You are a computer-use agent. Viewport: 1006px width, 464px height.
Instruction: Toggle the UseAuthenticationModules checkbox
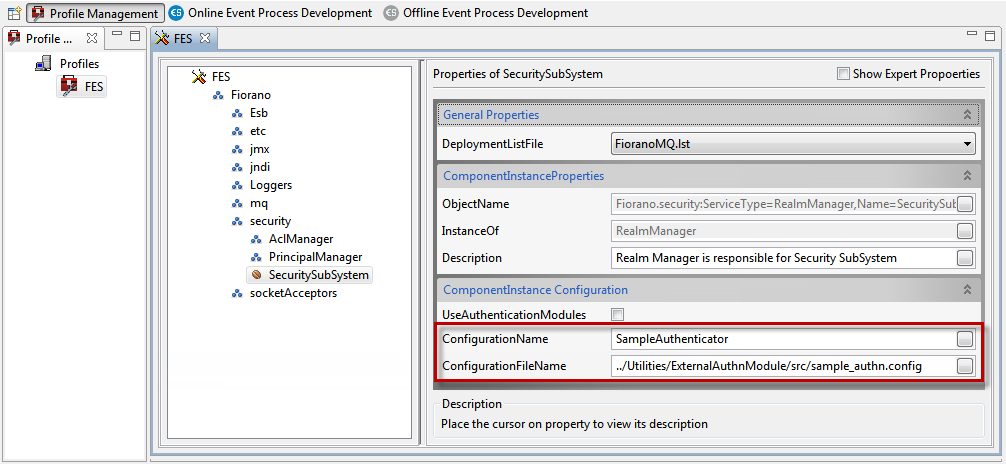(x=618, y=315)
